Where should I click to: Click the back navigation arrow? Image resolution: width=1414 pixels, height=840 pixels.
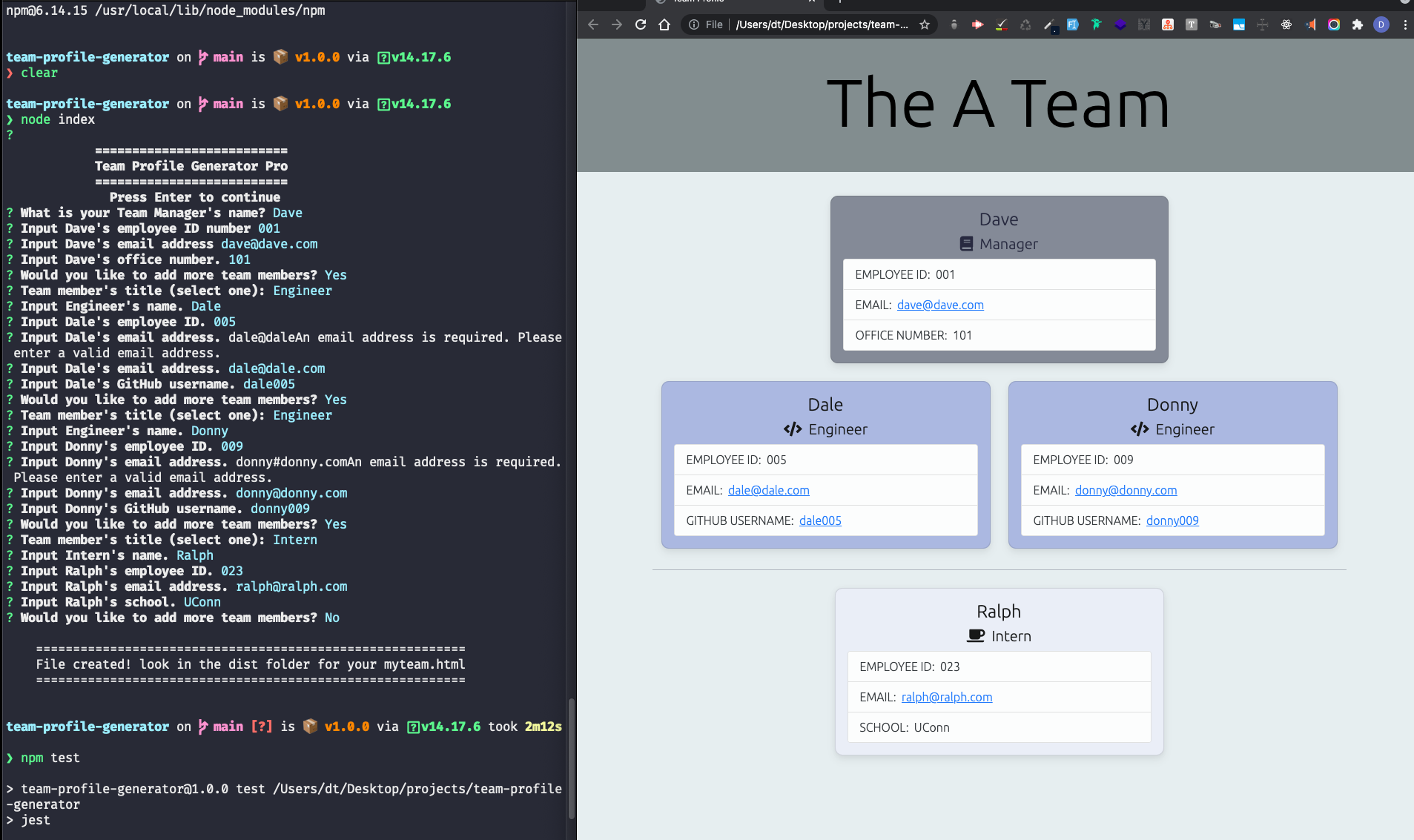pos(592,24)
